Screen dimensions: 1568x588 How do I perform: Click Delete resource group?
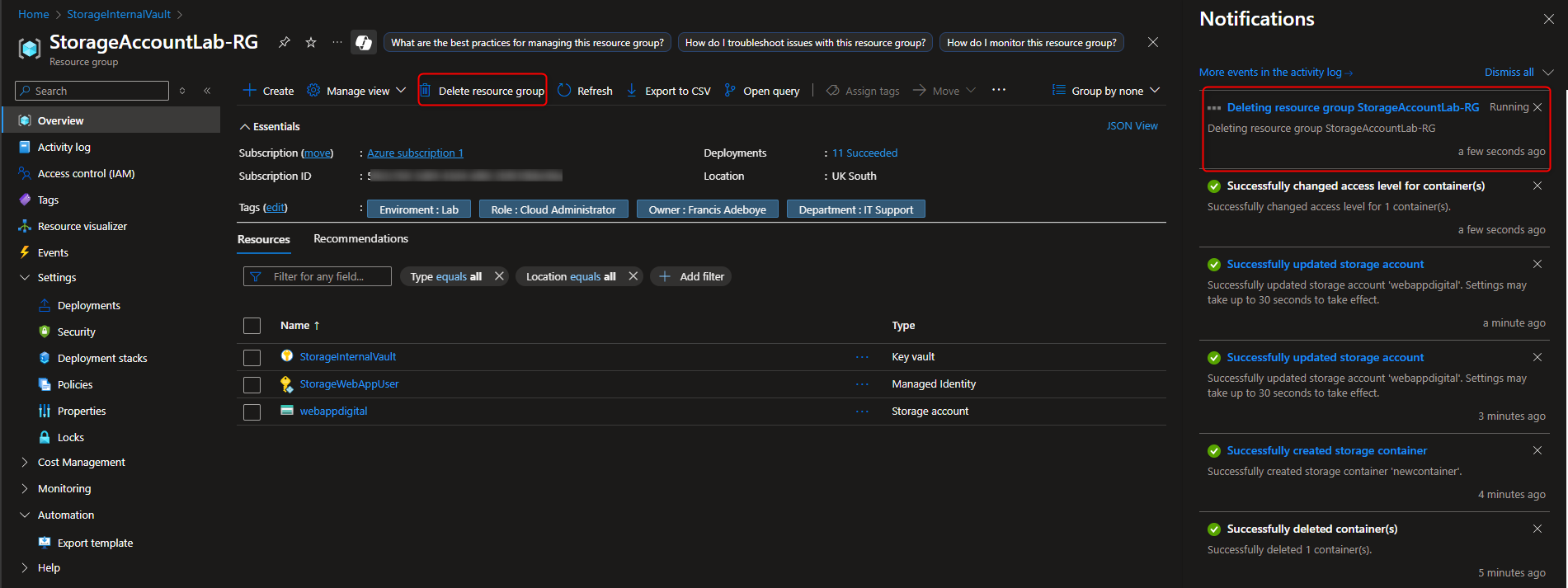[483, 91]
